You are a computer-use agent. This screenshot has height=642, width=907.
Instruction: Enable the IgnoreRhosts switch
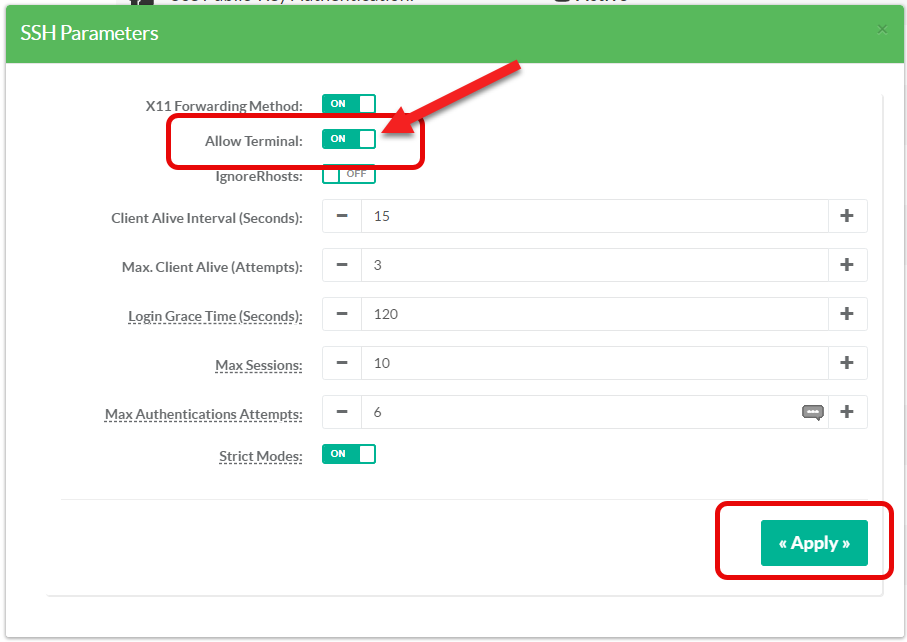pyautogui.click(x=348, y=174)
